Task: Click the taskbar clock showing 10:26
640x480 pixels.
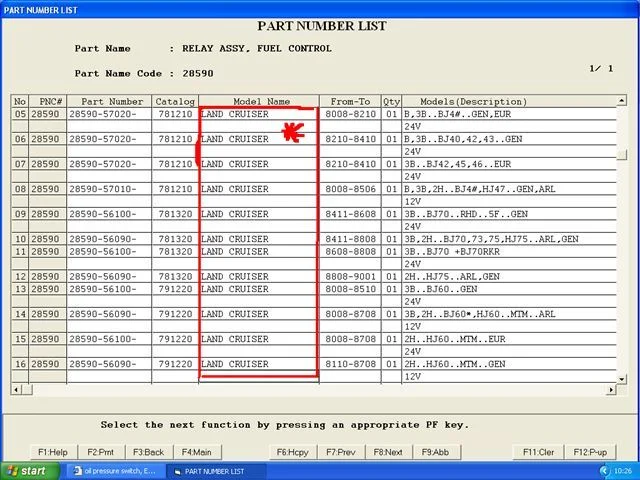Action: click(x=622, y=471)
